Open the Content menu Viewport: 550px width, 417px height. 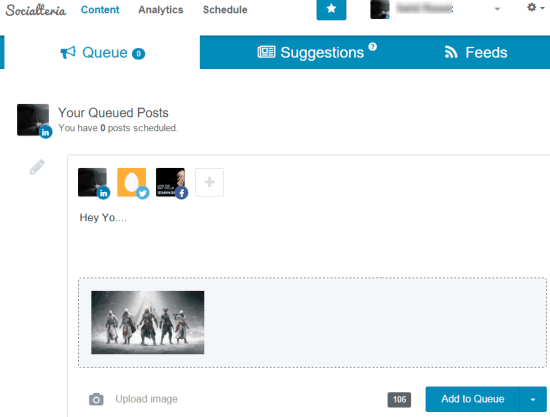pyautogui.click(x=100, y=9)
